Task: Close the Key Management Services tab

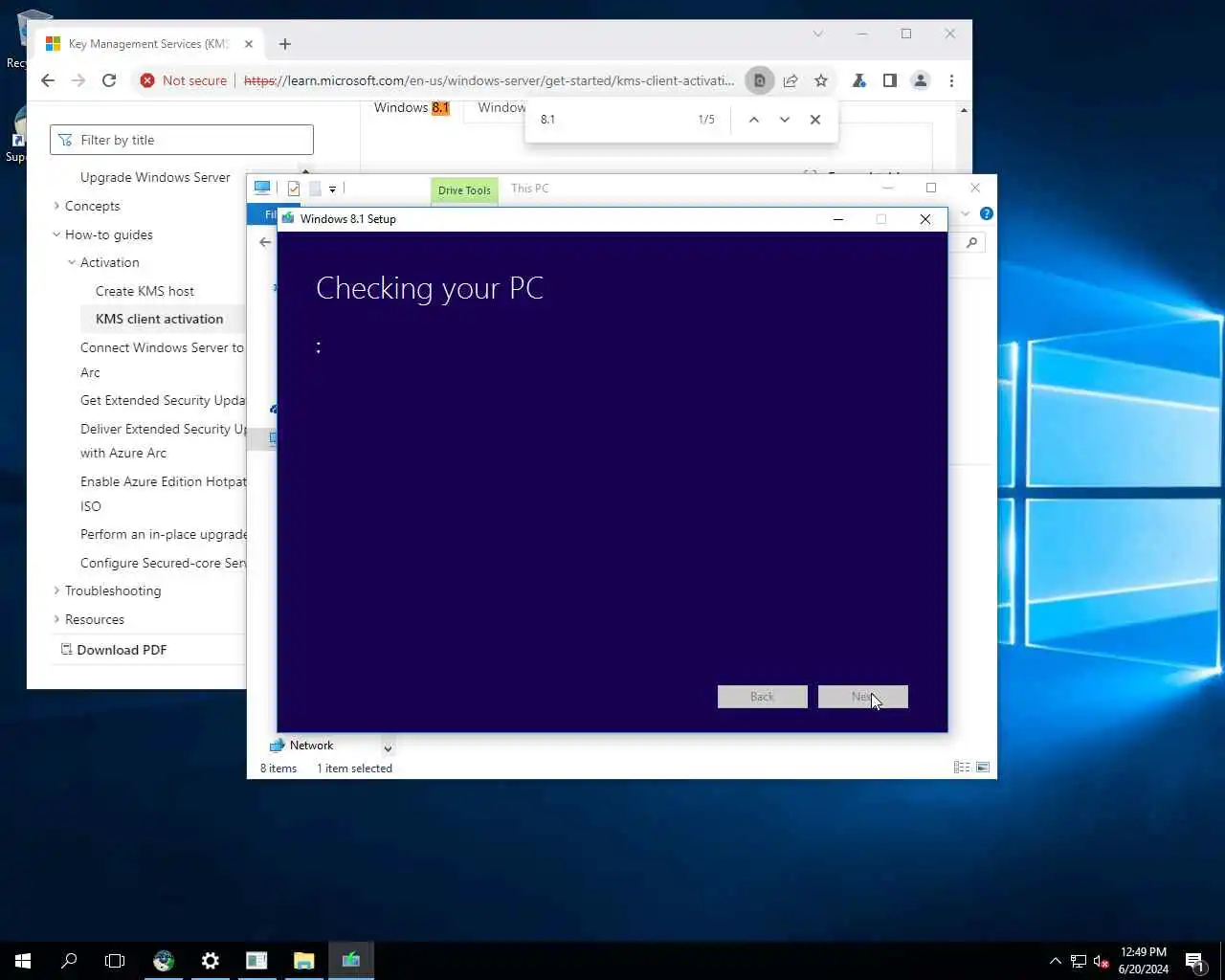Action: pos(249,44)
